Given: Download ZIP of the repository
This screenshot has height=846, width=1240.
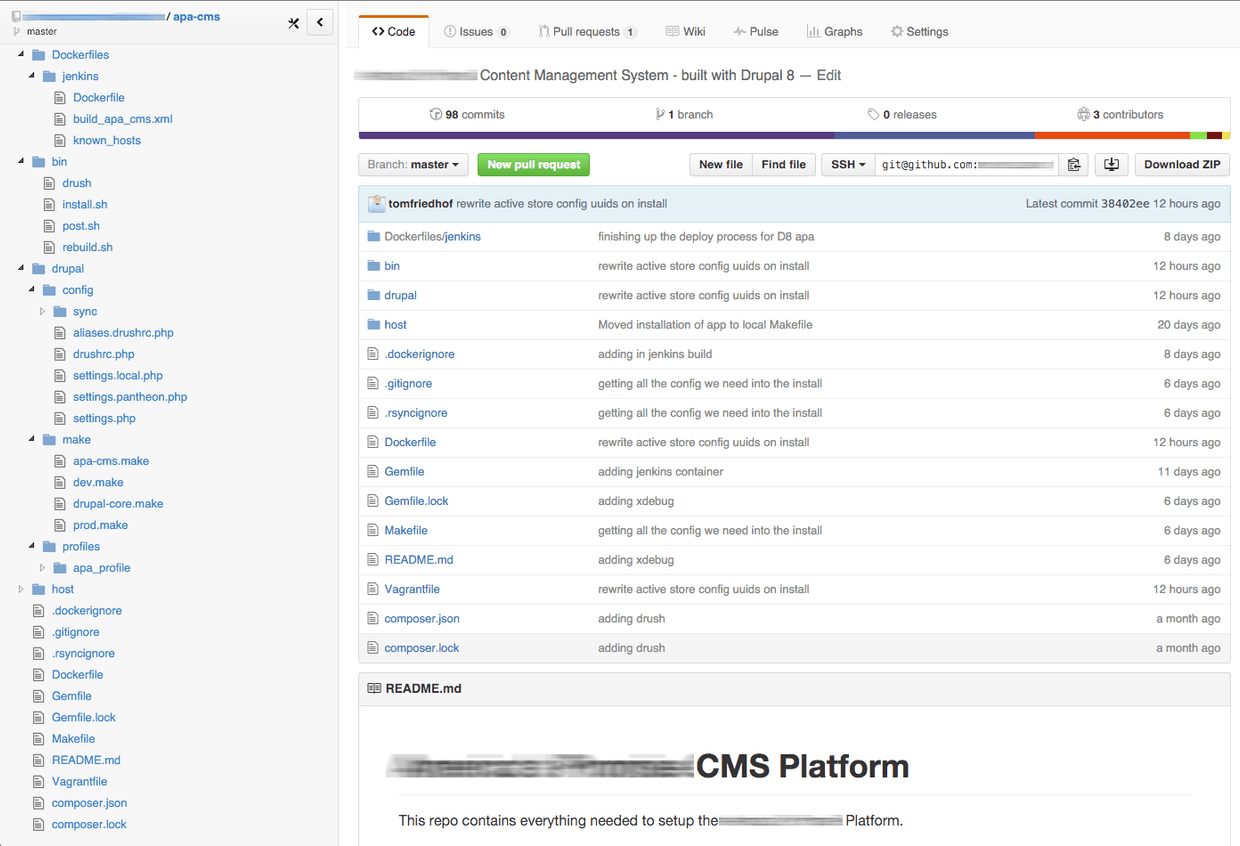Looking at the screenshot, I should (1182, 165).
